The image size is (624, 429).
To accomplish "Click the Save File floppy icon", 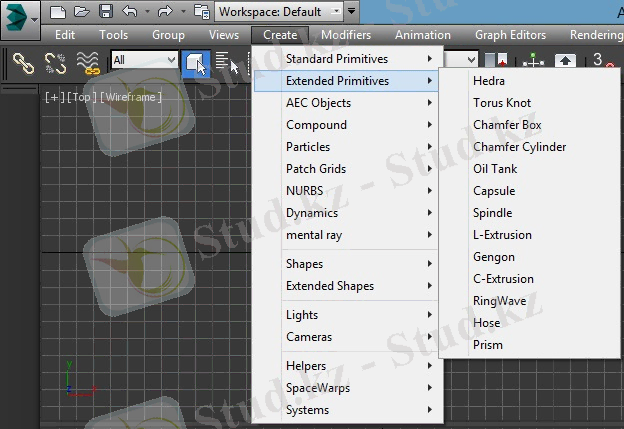I will pos(105,12).
